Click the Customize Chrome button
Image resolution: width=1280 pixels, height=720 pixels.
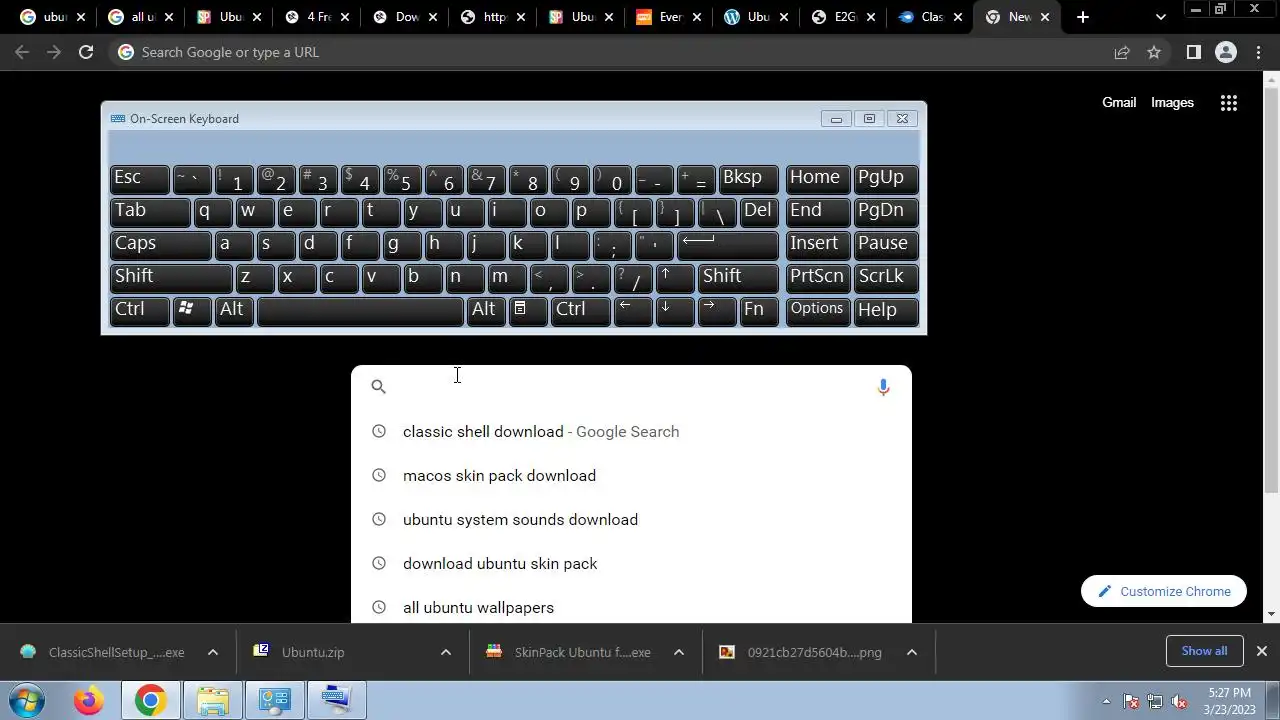[1164, 591]
